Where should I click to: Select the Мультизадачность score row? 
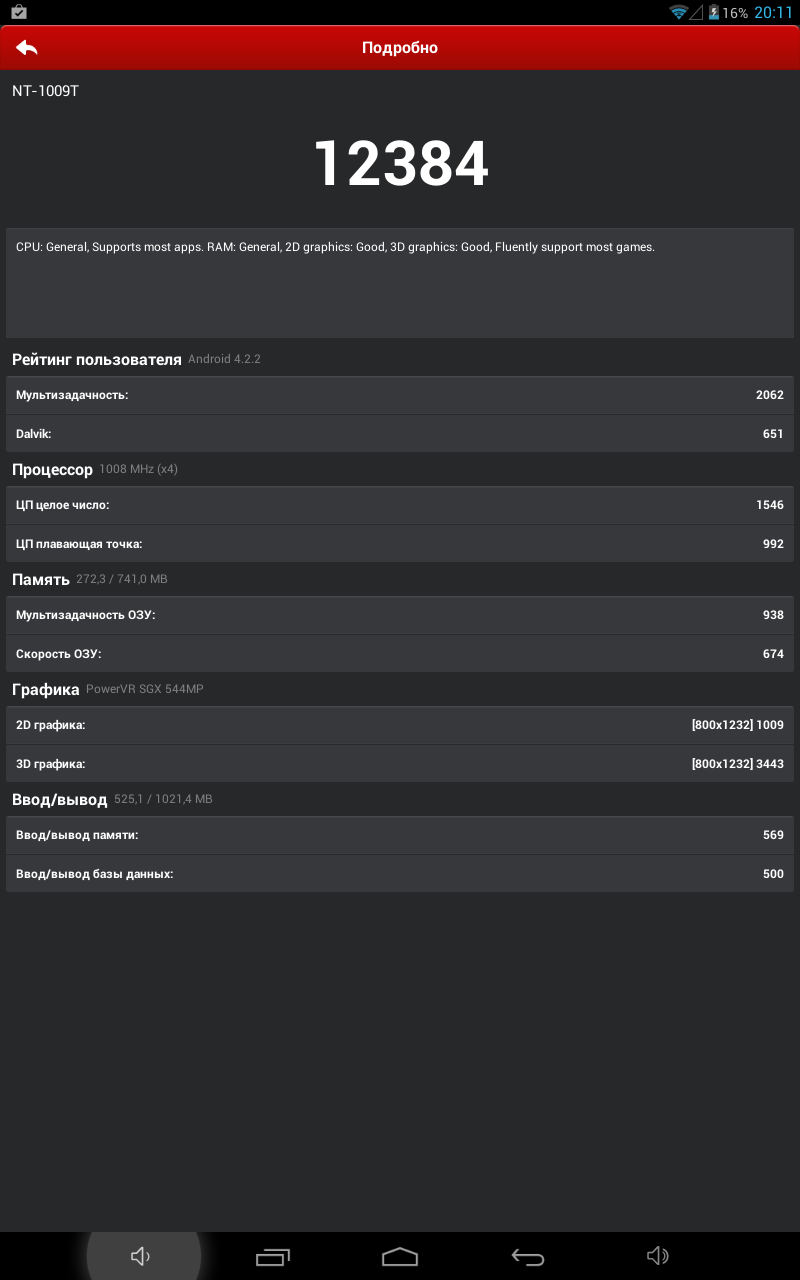(400, 395)
